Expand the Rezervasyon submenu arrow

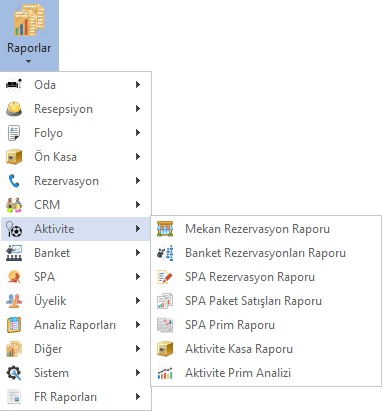tap(138, 181)
